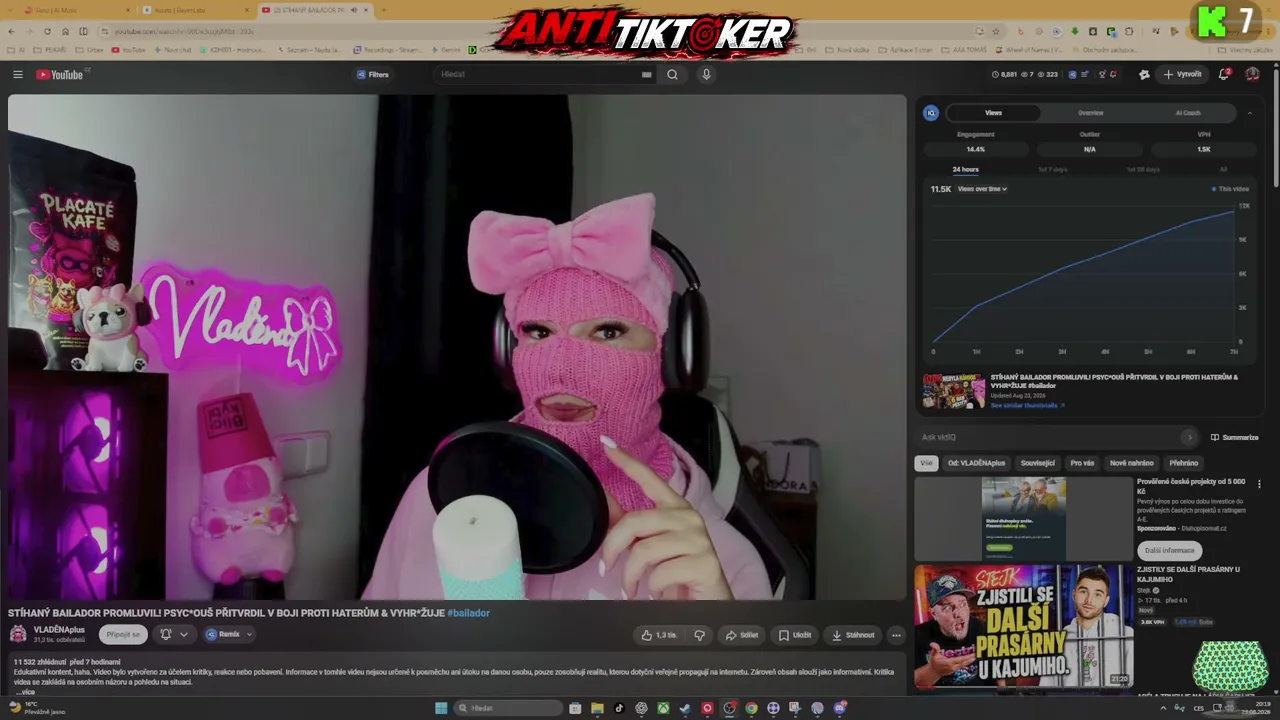The height and width of the screenshot is (720, 1280).
Task: Open a new browser tab
Action: (x=385, y=10)
